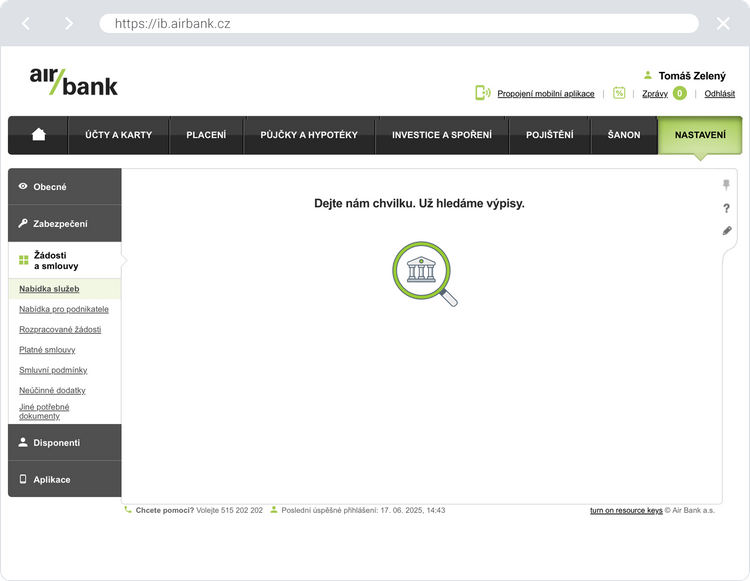
Task: Open the question mark help icon
Action: click(727, 208)
